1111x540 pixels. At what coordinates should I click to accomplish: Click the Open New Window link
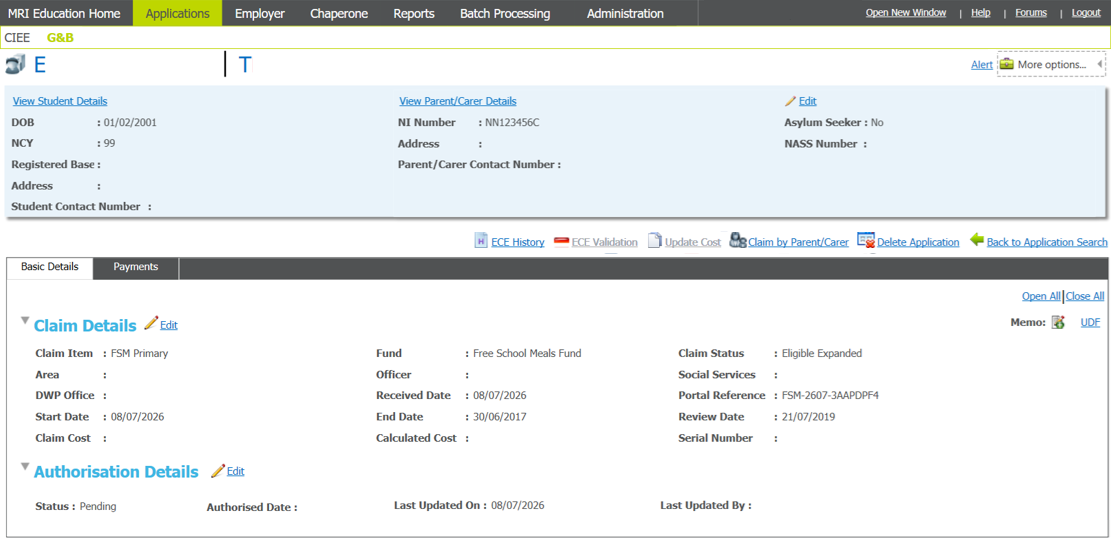pyautogui.click(x=906, y=13)
